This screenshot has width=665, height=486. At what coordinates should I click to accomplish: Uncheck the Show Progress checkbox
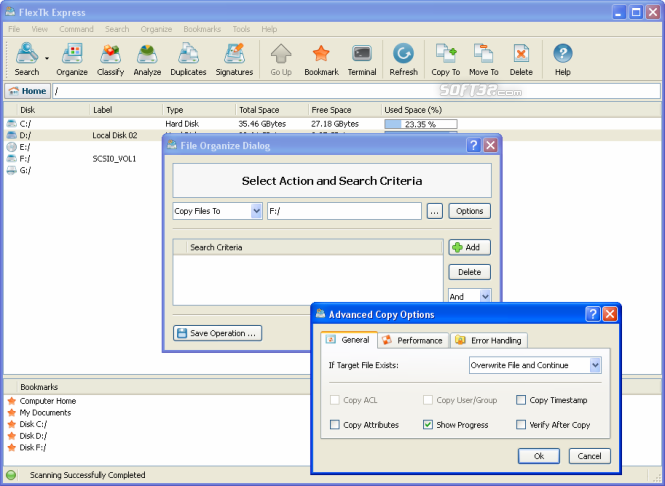pos(428,425)
